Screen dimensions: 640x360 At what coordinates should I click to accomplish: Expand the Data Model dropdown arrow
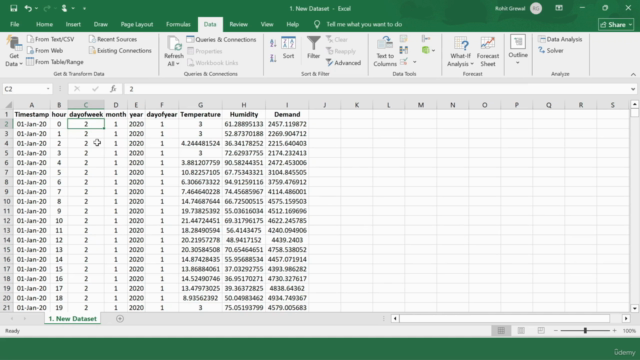[x=433, y=51]
